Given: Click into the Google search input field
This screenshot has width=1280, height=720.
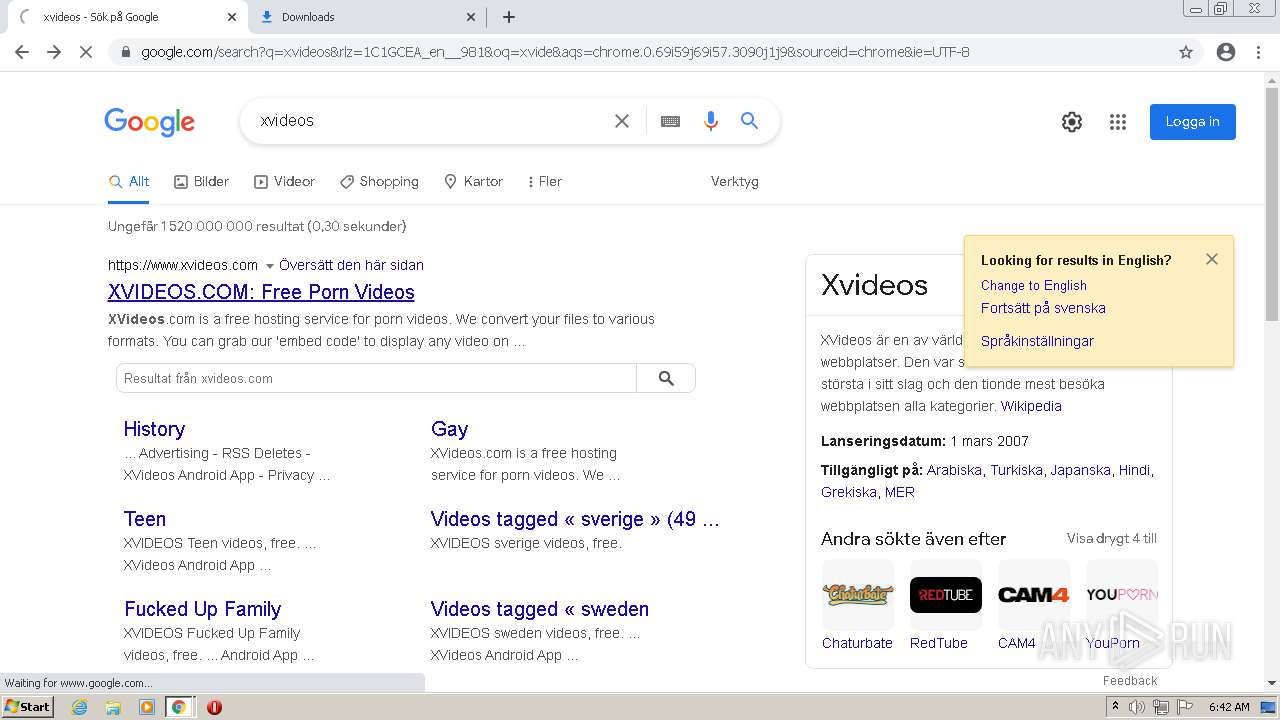Looking at the screenshot, I should click(430, 121).
